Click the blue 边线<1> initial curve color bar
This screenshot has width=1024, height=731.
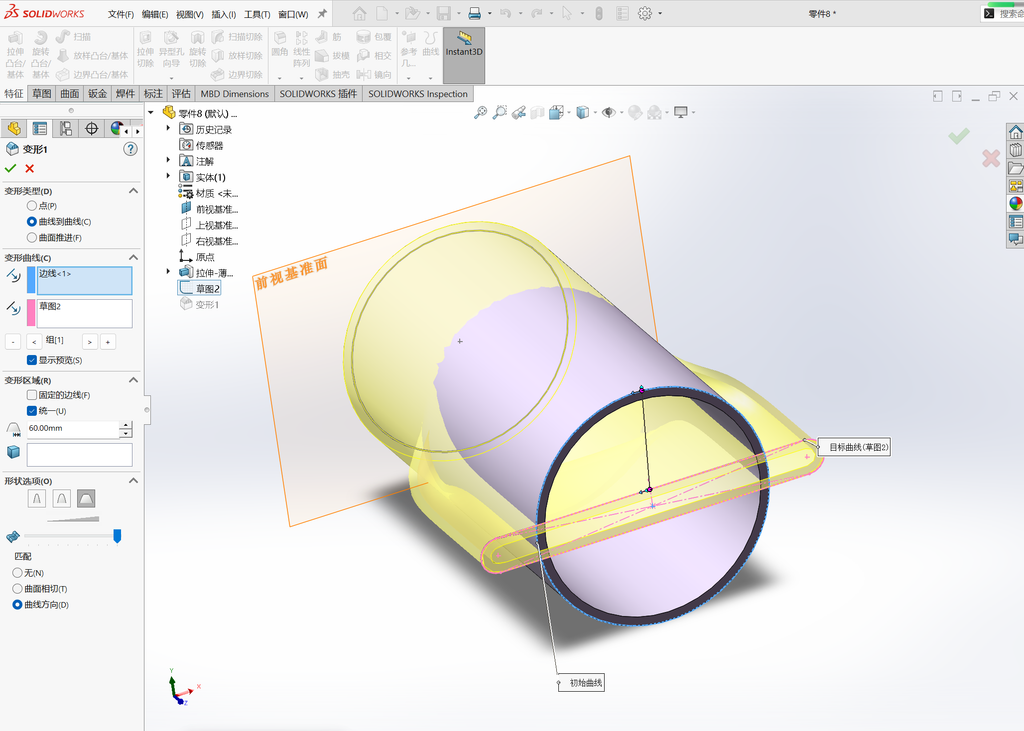[31, 280]
